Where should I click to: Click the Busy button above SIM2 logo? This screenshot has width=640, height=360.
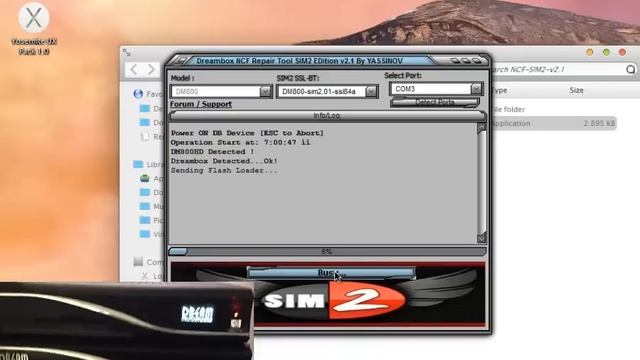[331, 273]
